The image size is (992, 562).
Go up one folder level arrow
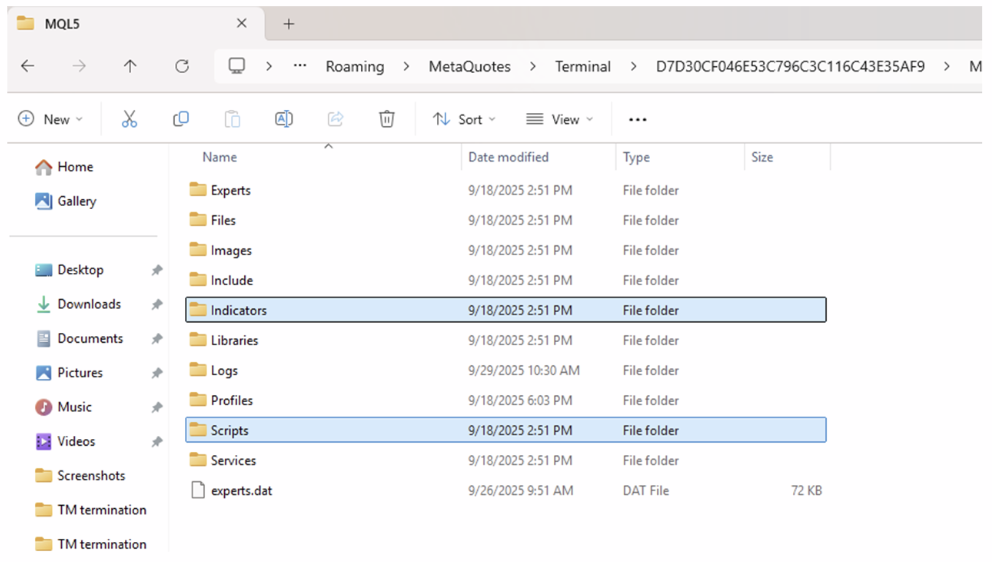(x=130, y=66)
